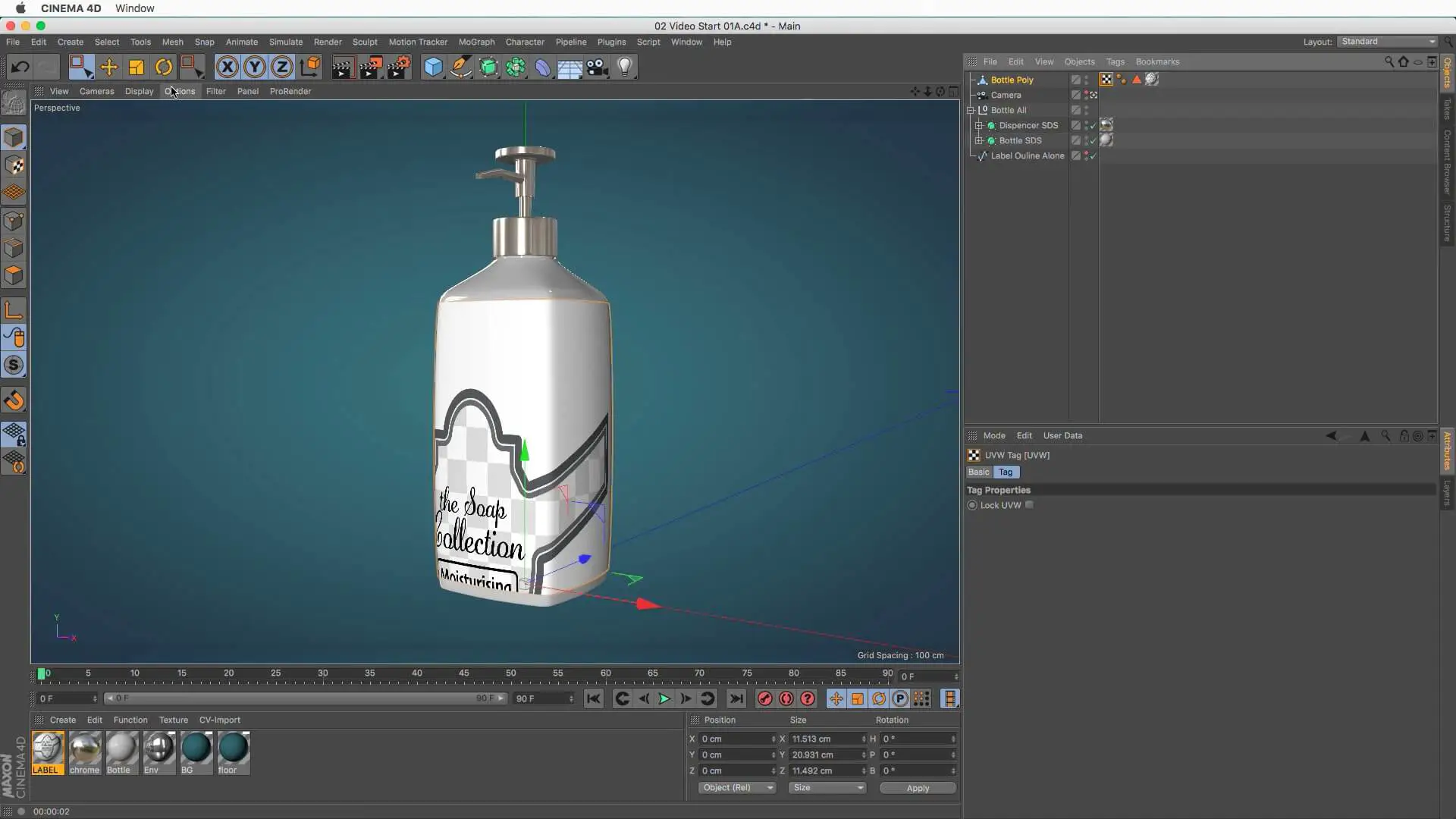
Task: Select the Live Selection tool
Action: [80, 67]
